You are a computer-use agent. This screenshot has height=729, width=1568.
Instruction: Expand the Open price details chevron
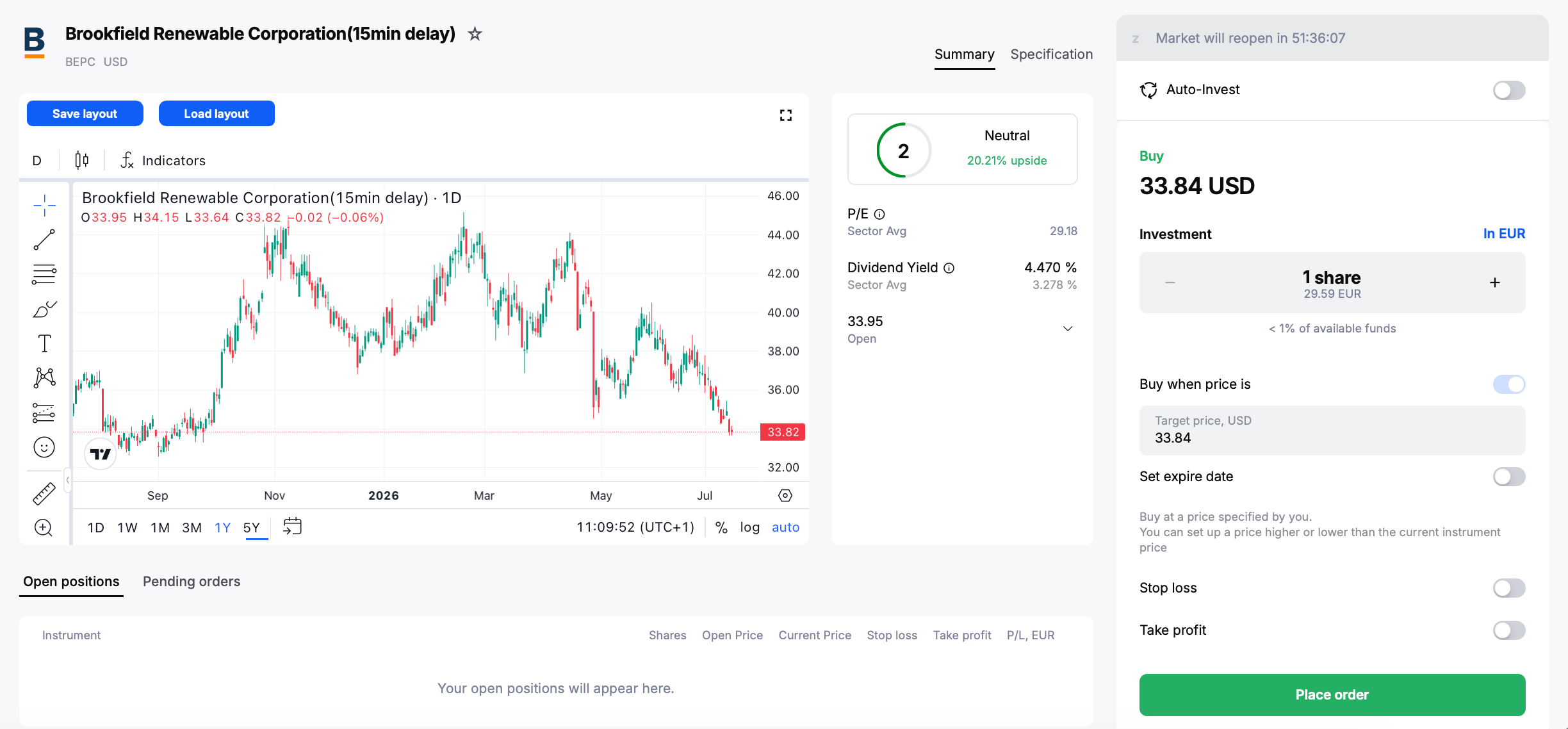coord(1068,329)
